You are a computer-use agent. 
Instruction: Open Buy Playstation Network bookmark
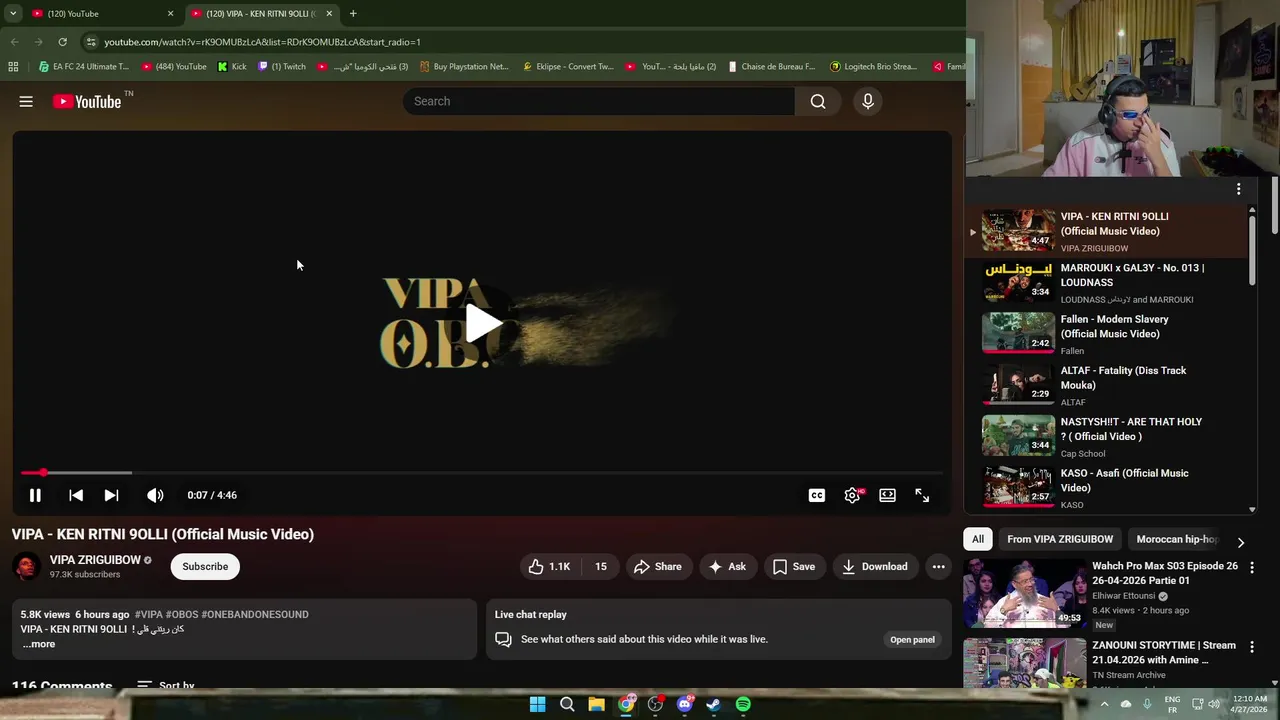464,67
